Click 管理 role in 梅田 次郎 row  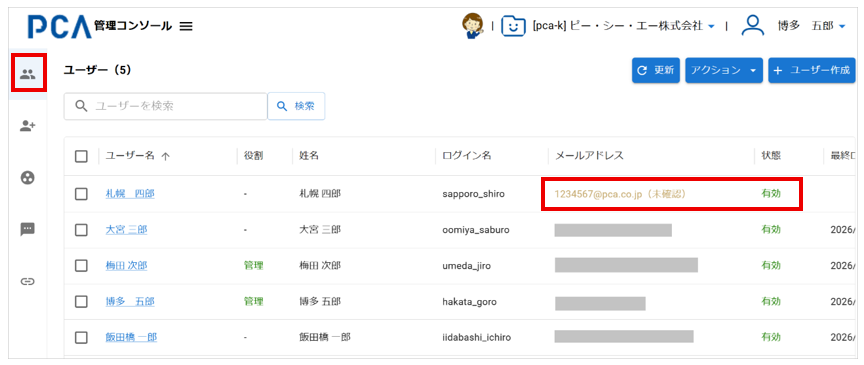(x=253, y=266)
